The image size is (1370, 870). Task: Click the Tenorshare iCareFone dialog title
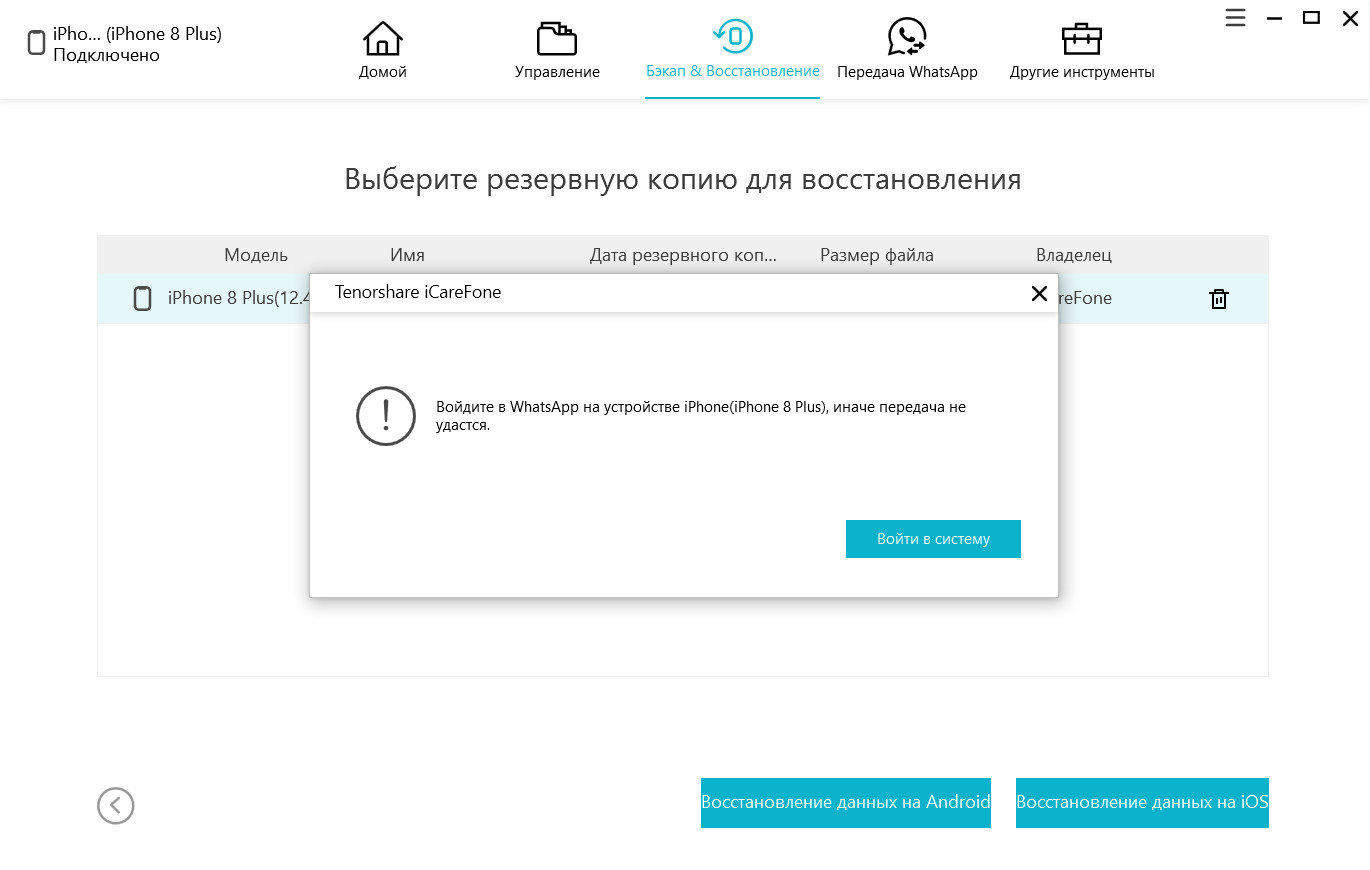point(418,293)
